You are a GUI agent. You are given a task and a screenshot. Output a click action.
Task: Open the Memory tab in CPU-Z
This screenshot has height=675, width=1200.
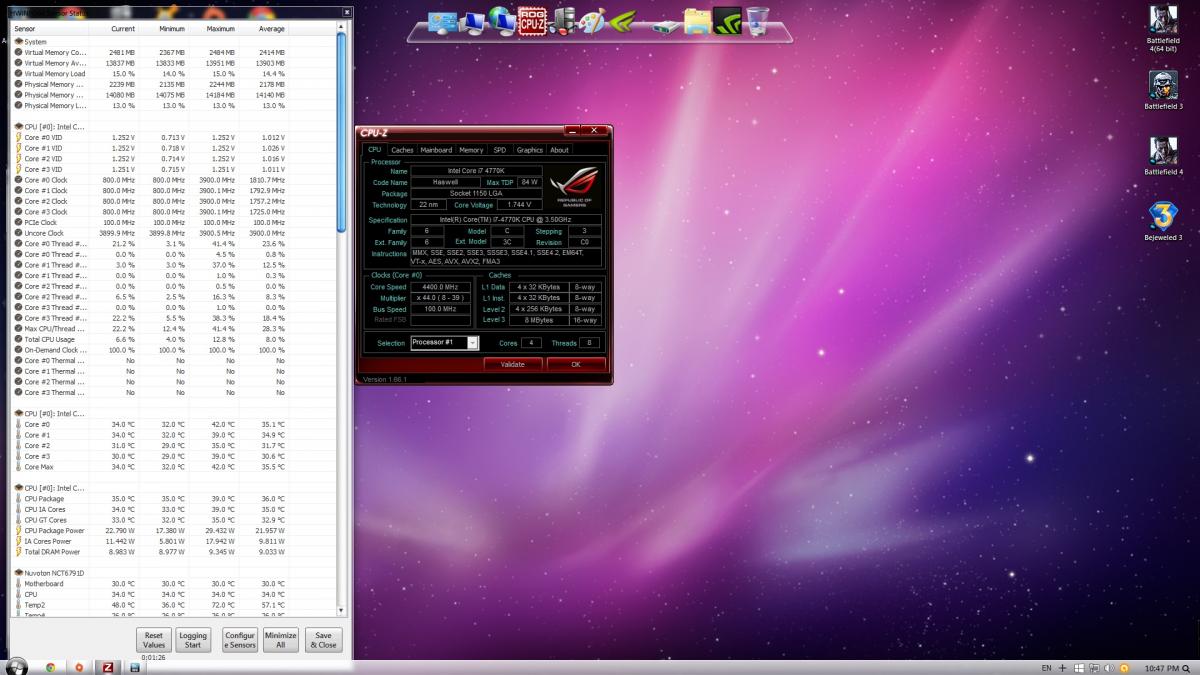pos(471,150)
